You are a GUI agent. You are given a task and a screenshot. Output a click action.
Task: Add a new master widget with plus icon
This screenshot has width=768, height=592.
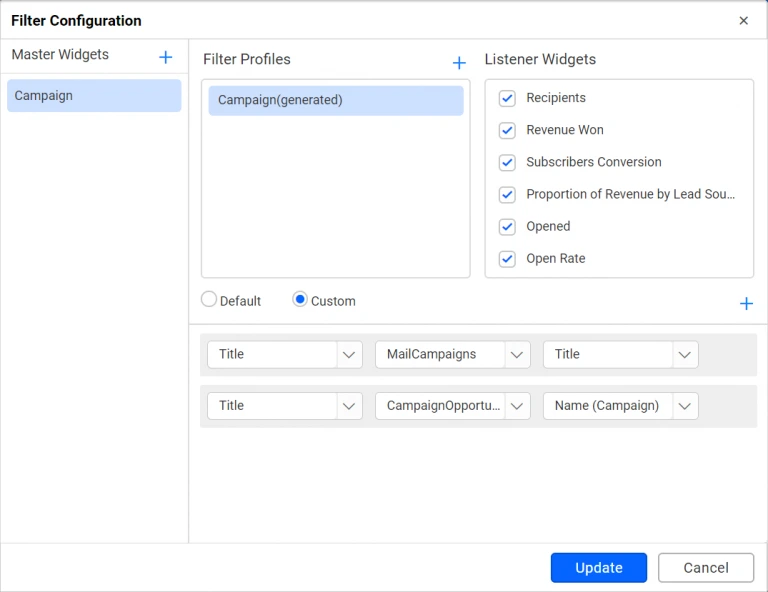coord(166,57)
